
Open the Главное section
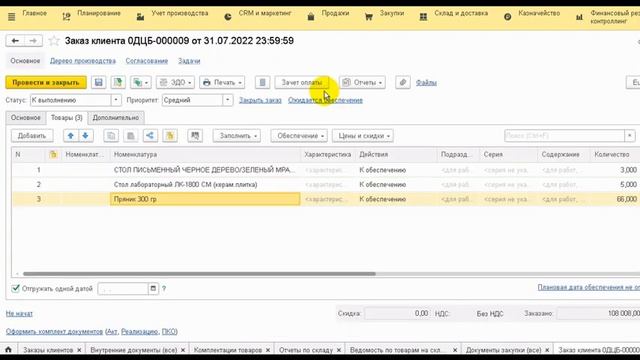34,13
